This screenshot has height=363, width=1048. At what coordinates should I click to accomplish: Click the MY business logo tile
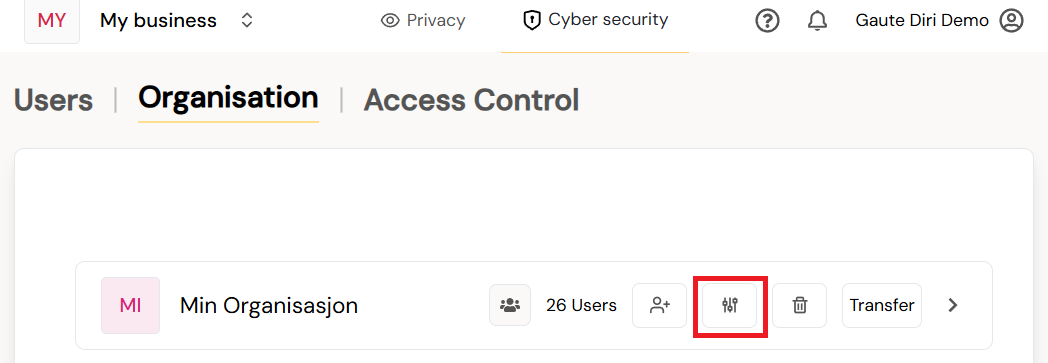[x=52, y=21]
